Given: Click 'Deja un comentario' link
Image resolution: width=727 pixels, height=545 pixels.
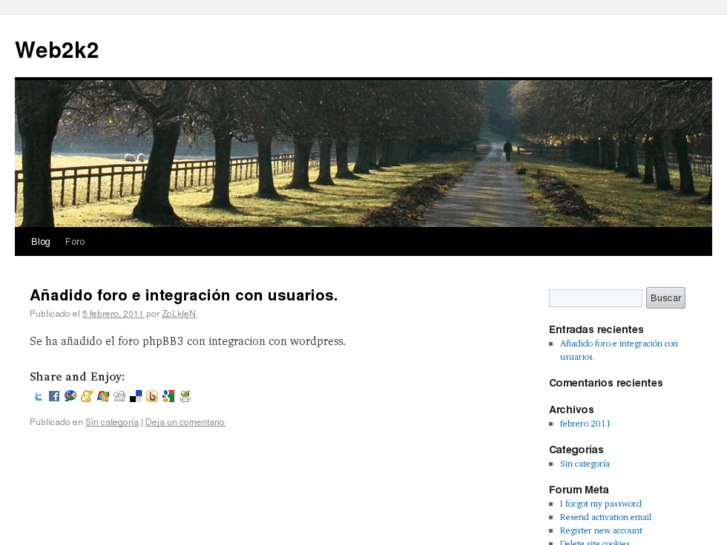Looking at the screenshot, I should (x=185, y=422).
